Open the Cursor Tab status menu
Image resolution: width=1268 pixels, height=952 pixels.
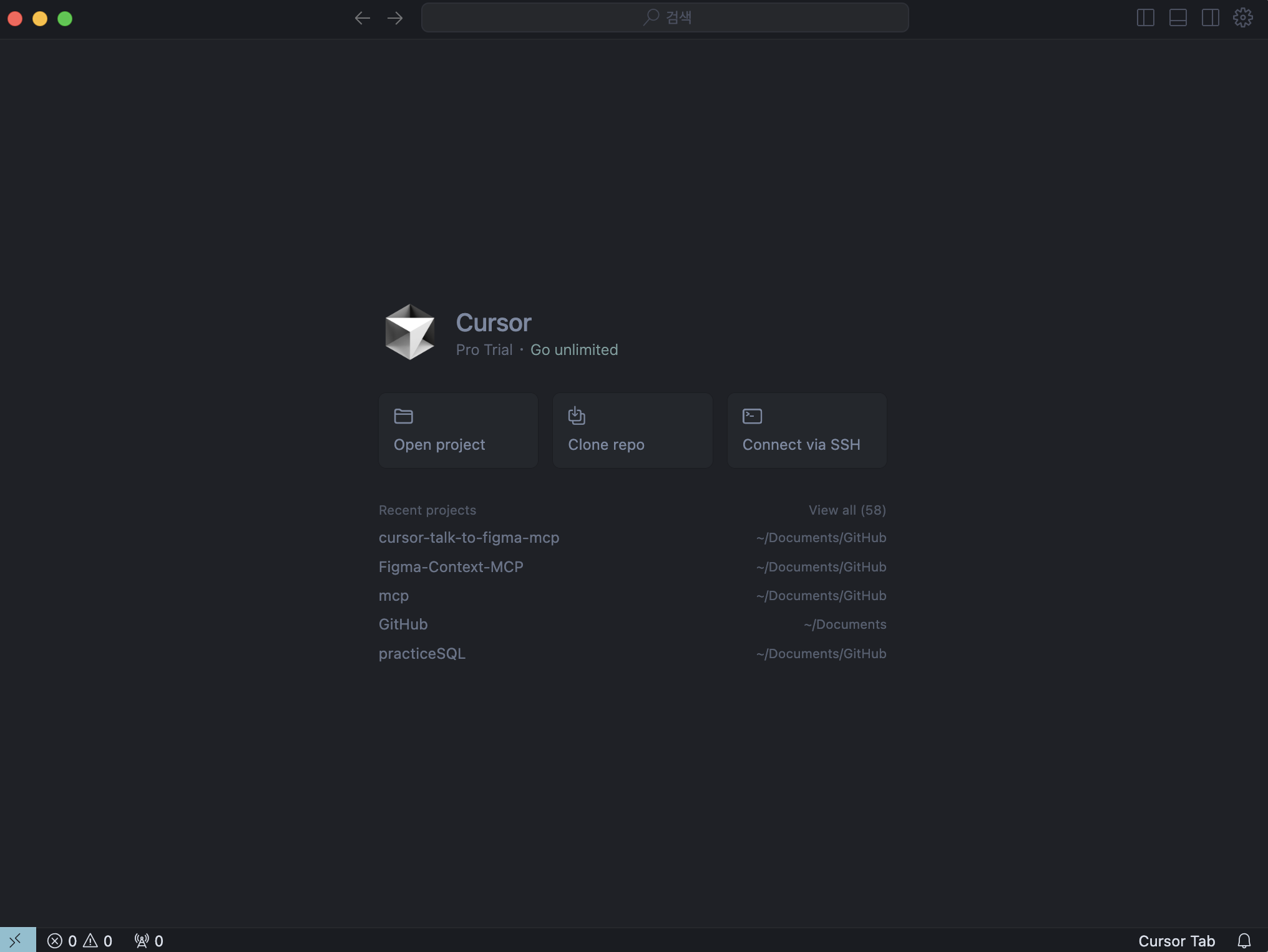pos(1176,941)
